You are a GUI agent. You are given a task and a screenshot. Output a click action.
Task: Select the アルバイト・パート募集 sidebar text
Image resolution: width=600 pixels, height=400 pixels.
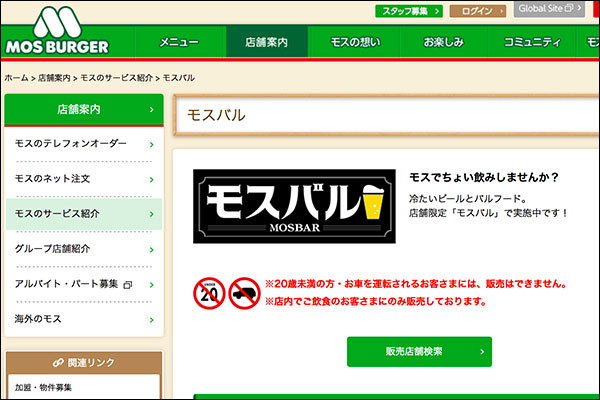coord(66,284)
